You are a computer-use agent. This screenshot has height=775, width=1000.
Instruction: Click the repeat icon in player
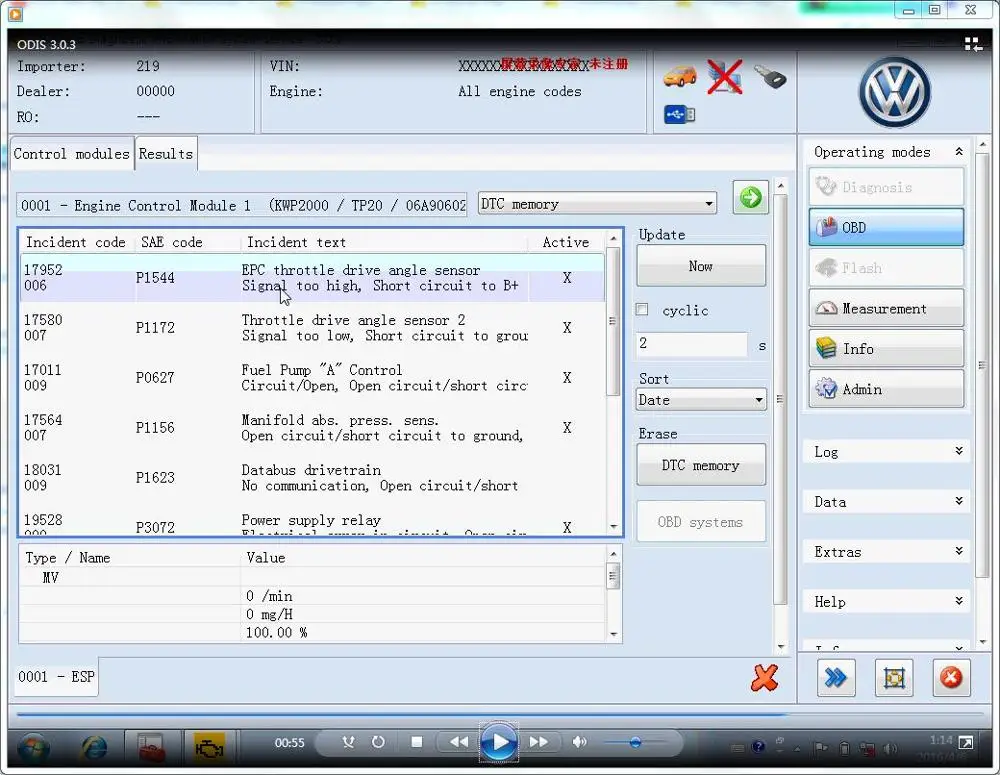[x=378, y=742]
